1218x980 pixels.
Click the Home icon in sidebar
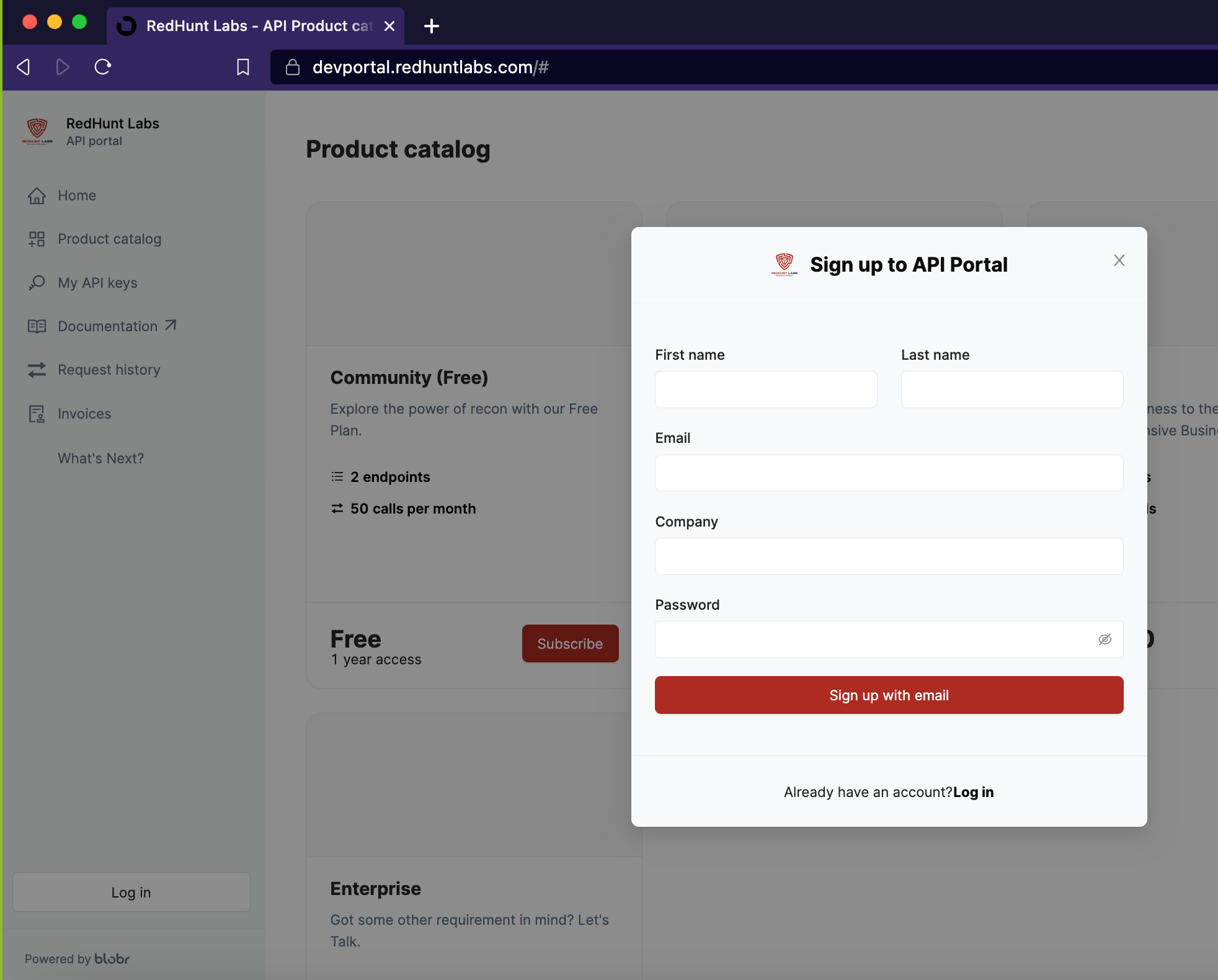(37, 195)
